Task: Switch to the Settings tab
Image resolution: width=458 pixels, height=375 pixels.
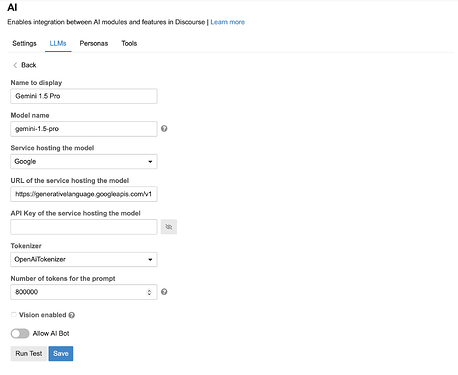Action: (x=24, y=43)
